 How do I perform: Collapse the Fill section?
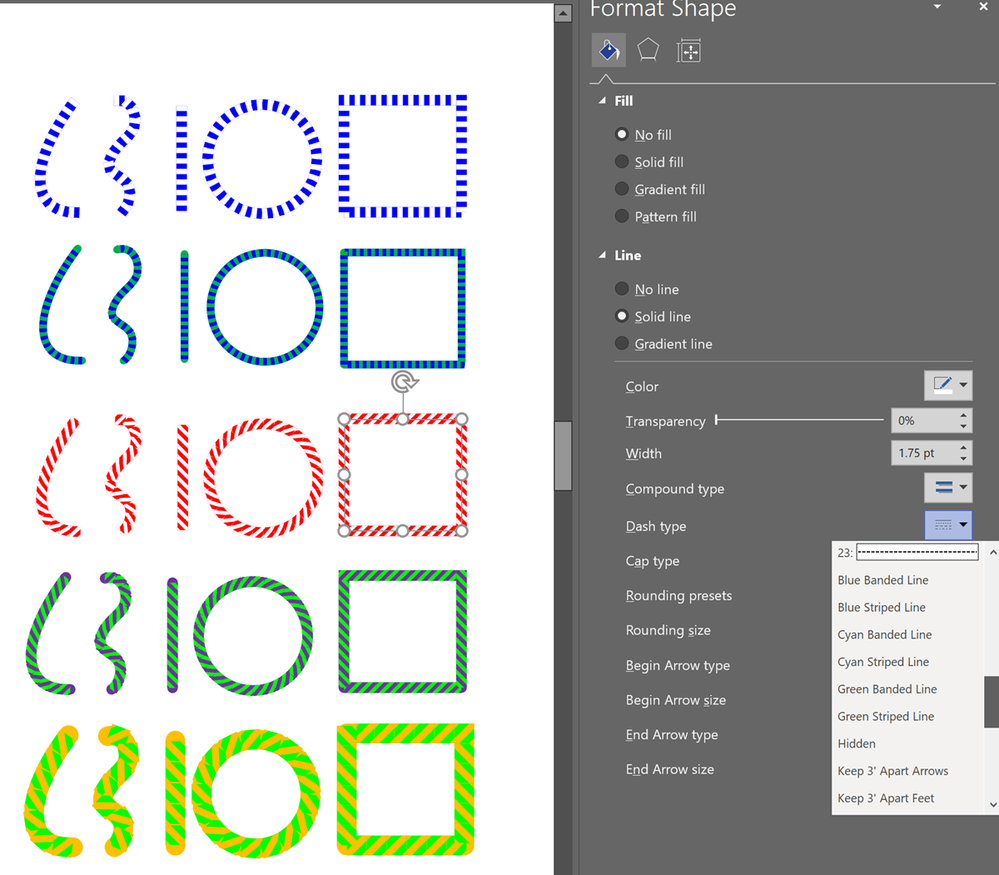[602, 101]
